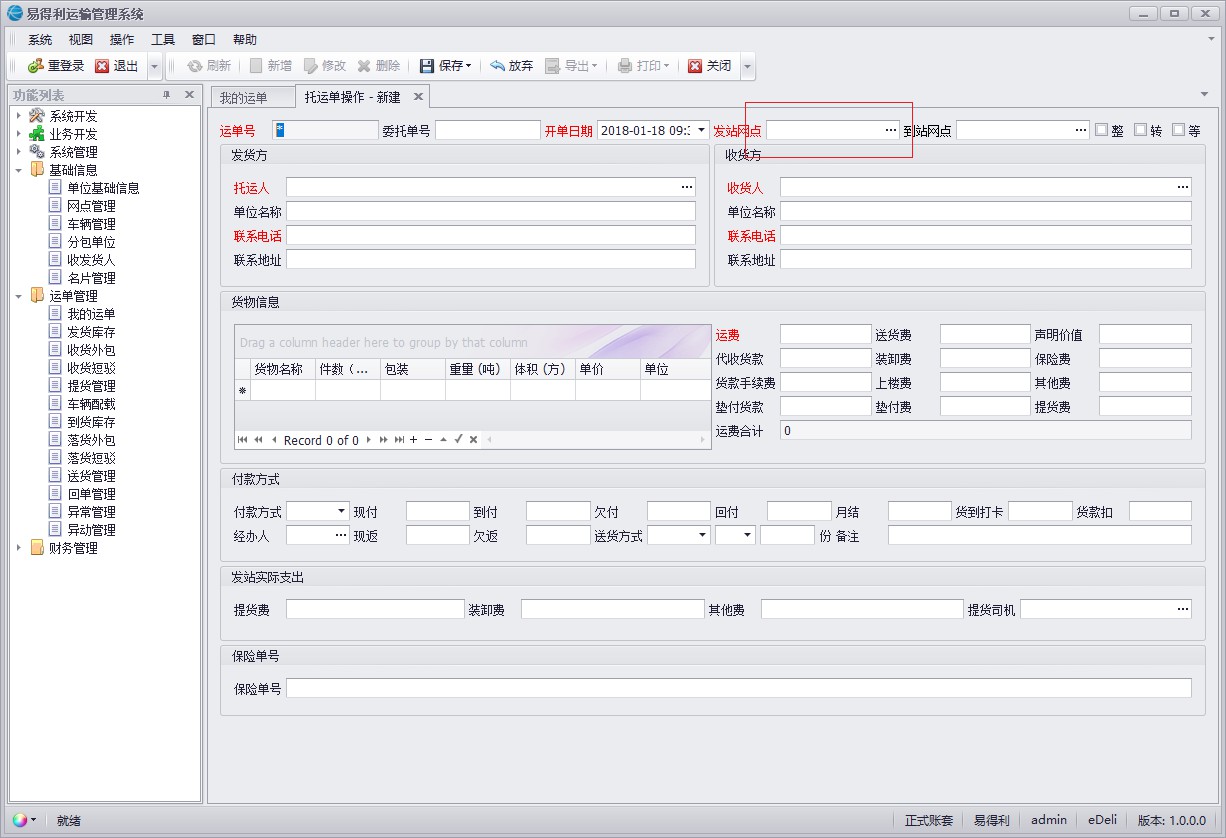This screenshot has width=1226, height=838.
Task: Enable the 整 checkbox
Action: pos(1101,129)
